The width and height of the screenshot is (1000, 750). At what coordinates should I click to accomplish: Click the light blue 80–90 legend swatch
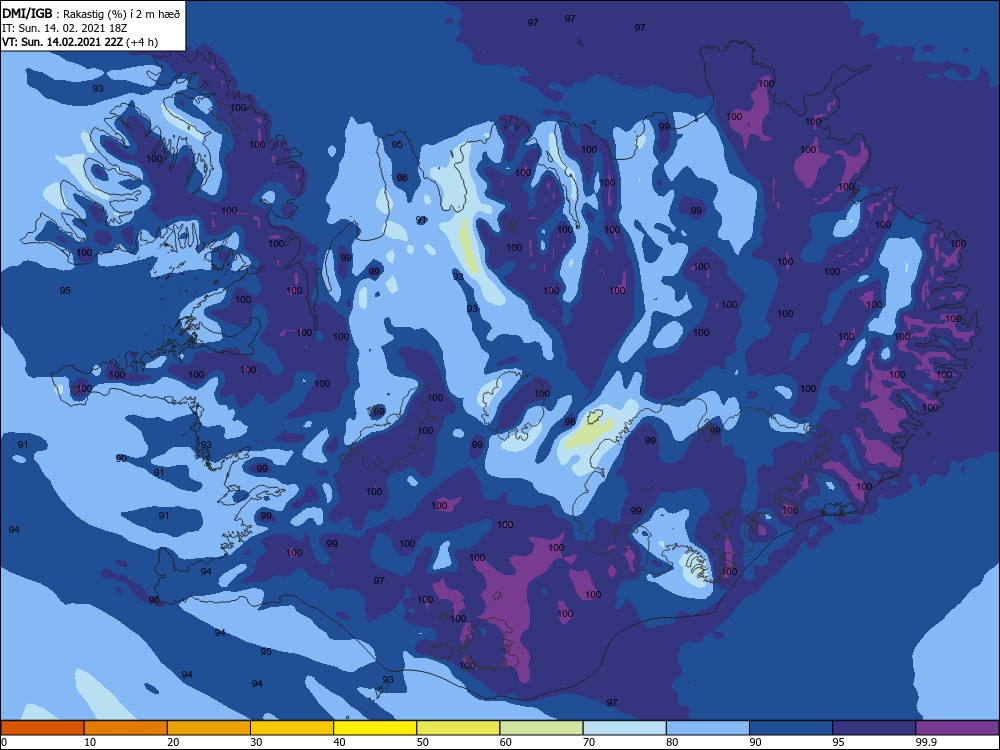[708, 728]
